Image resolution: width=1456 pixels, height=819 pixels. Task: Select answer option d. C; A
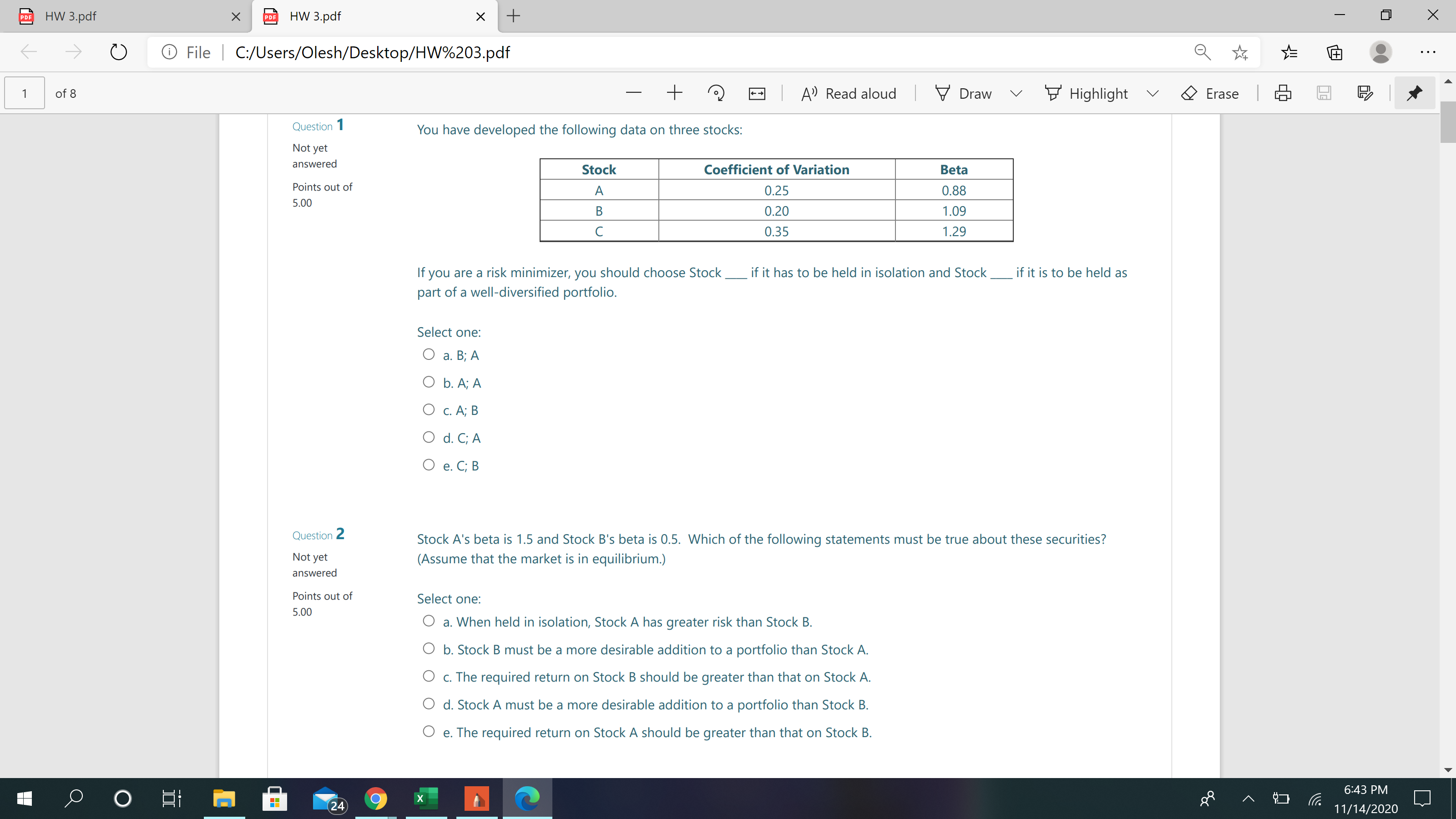(429, 436)
